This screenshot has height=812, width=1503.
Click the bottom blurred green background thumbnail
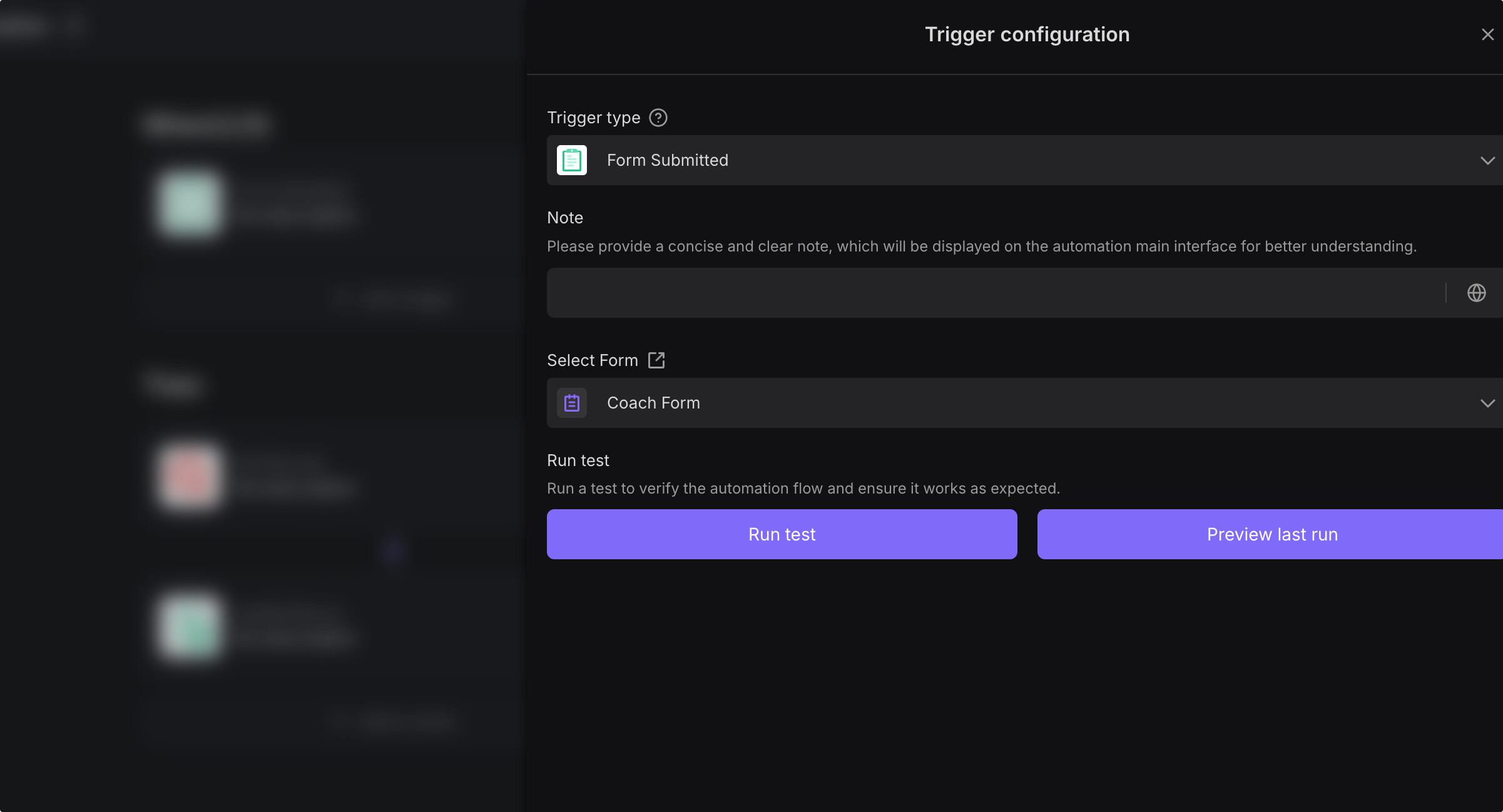190,626
